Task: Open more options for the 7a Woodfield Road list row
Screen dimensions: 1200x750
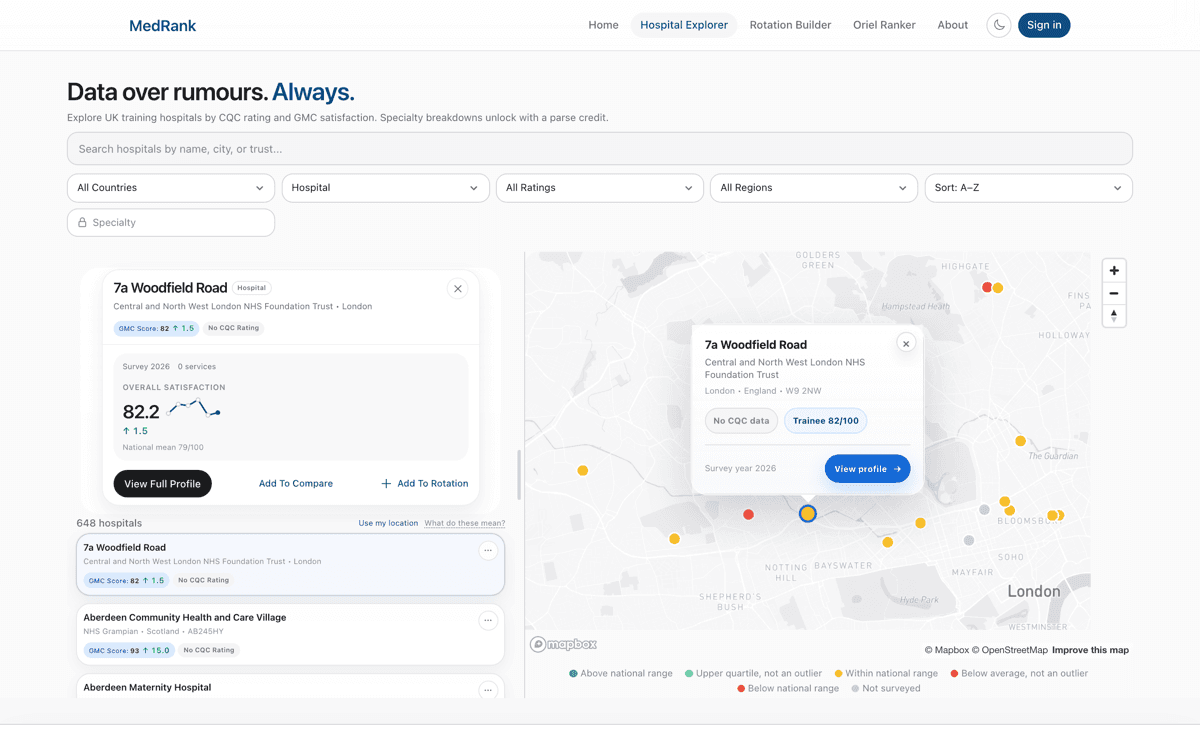Action: pyautogui.click(x=488, y=550)
